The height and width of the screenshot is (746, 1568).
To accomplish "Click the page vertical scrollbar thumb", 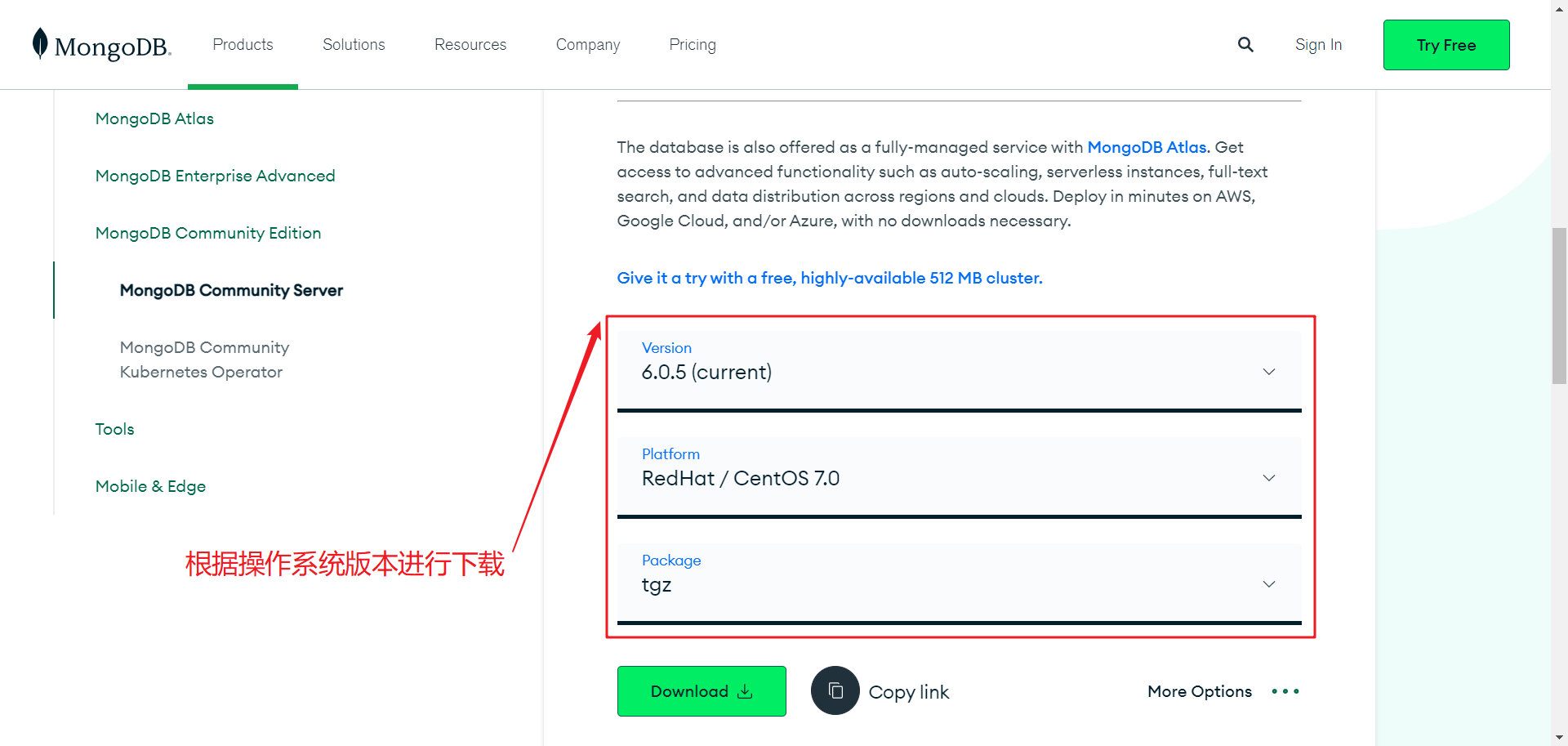I will click(x=1559, y=306).
